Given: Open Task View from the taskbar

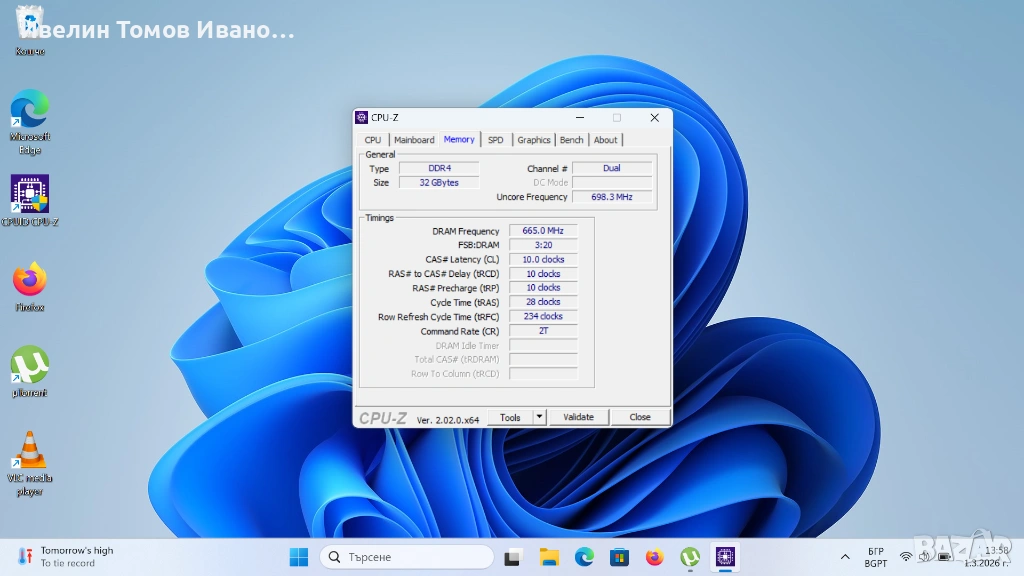Looking at the screenshot, I should [513, 557].
